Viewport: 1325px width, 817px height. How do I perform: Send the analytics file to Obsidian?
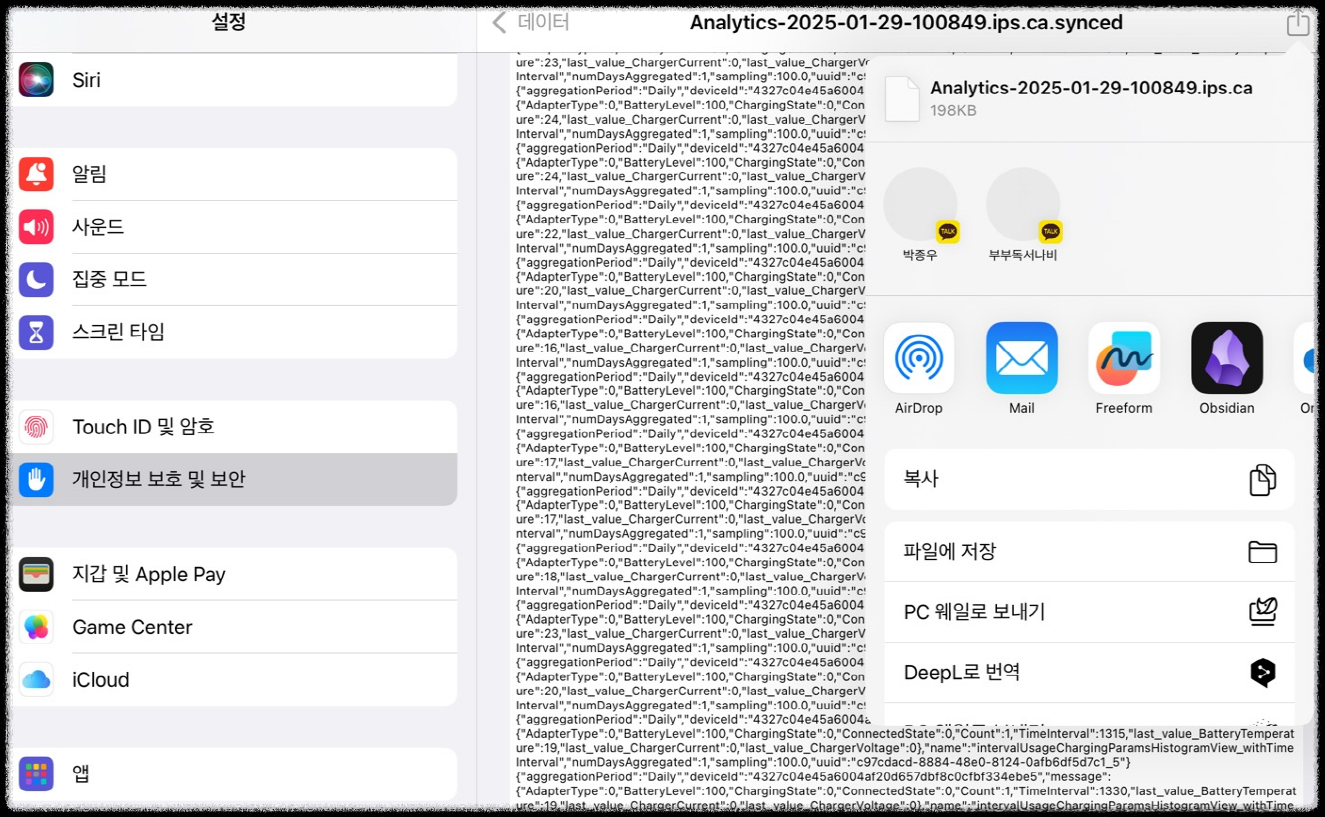(1225, 356)
